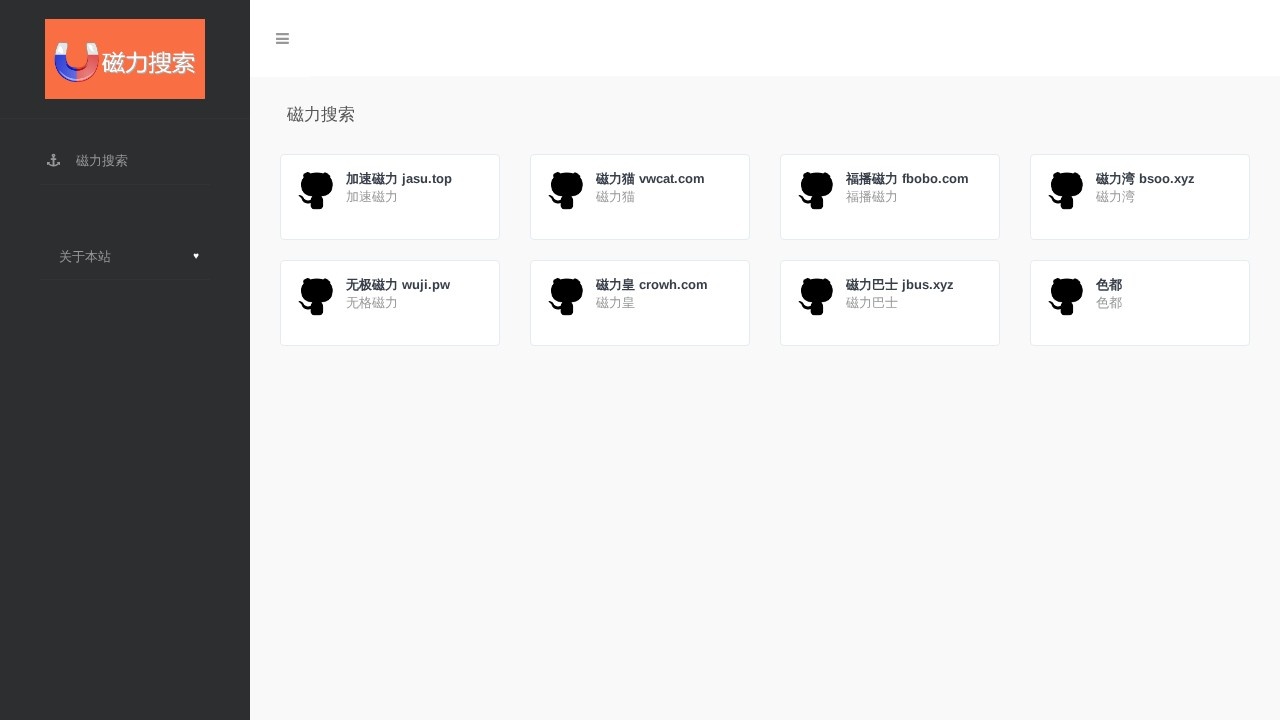Go to 磁力皇 crowh.com
Viewport: 1280px width, 720px height.
pyautogui.click(x=651, y=285)
